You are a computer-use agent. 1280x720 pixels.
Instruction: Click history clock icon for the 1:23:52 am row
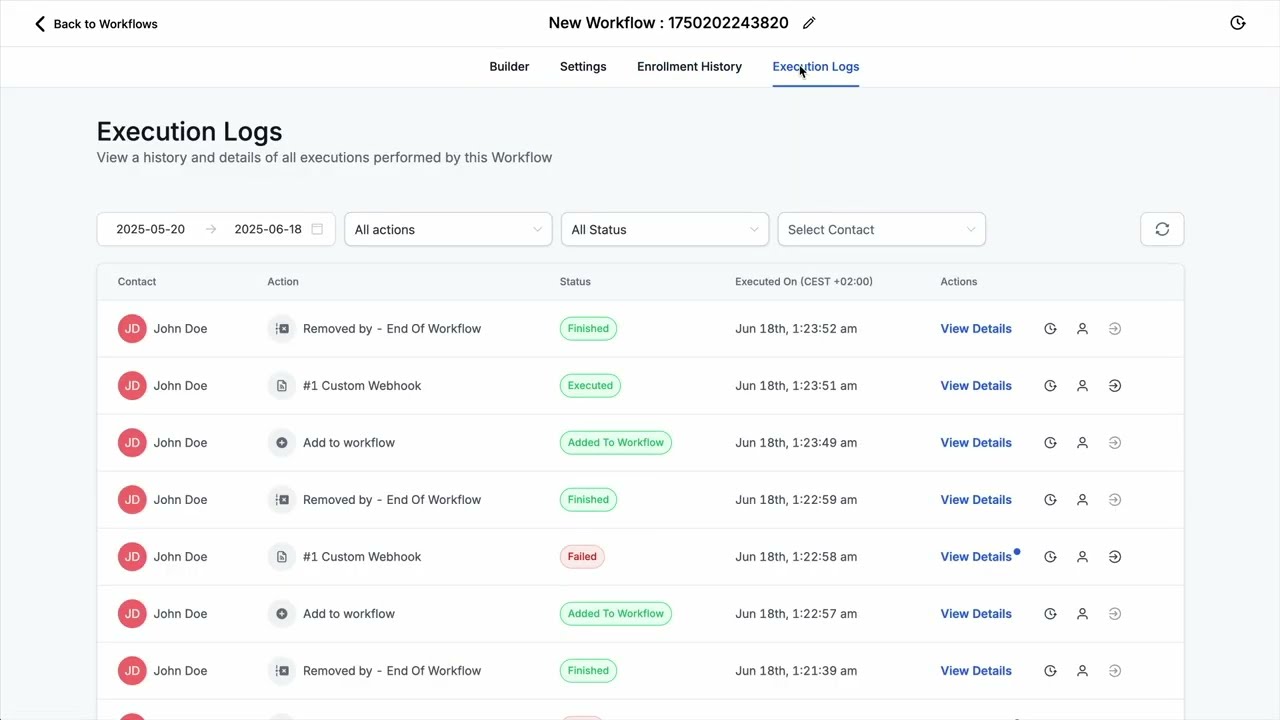(1050, 329)
